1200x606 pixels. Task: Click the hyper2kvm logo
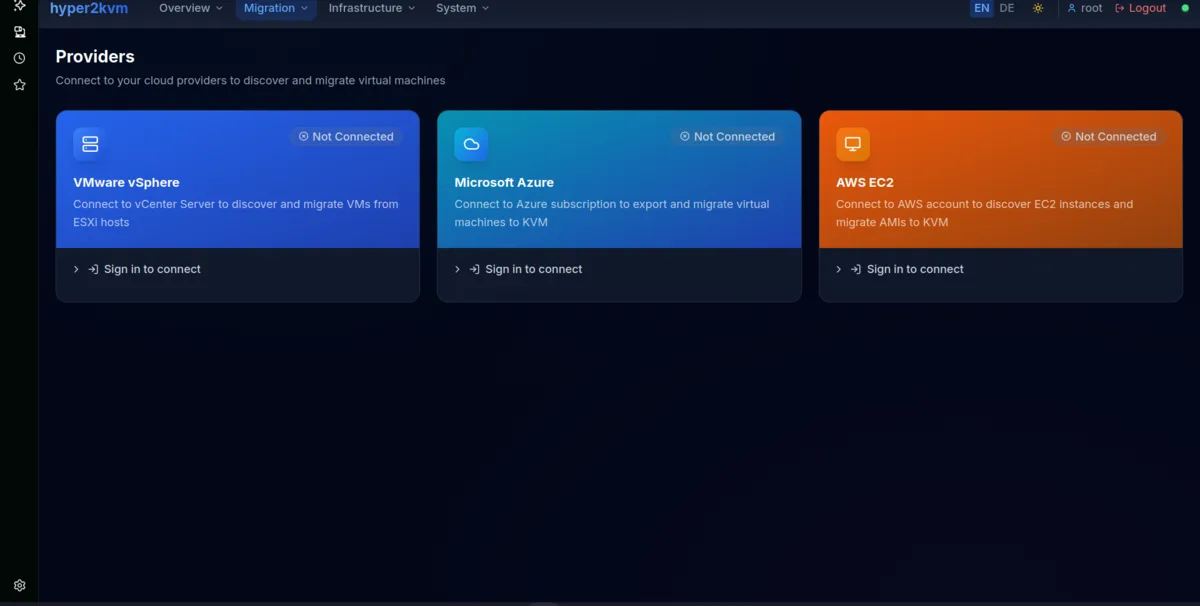coord(87,8)
